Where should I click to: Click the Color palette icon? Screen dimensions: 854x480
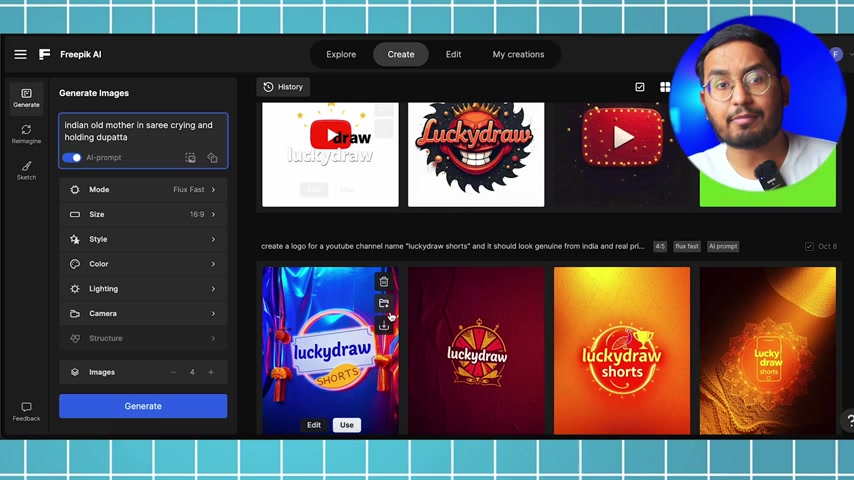coord(75,264)
